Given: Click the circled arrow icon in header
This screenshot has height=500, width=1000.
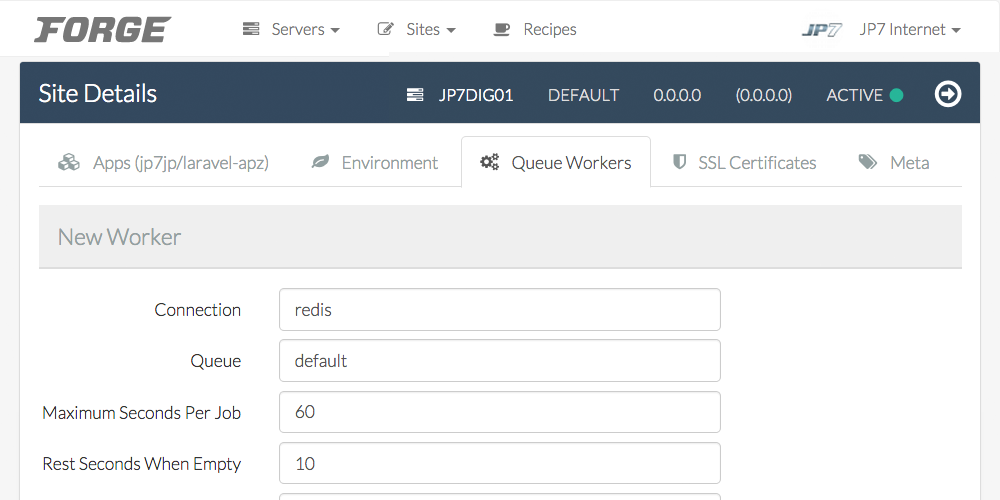Looking at the screenshot, I should click(948, 94).
